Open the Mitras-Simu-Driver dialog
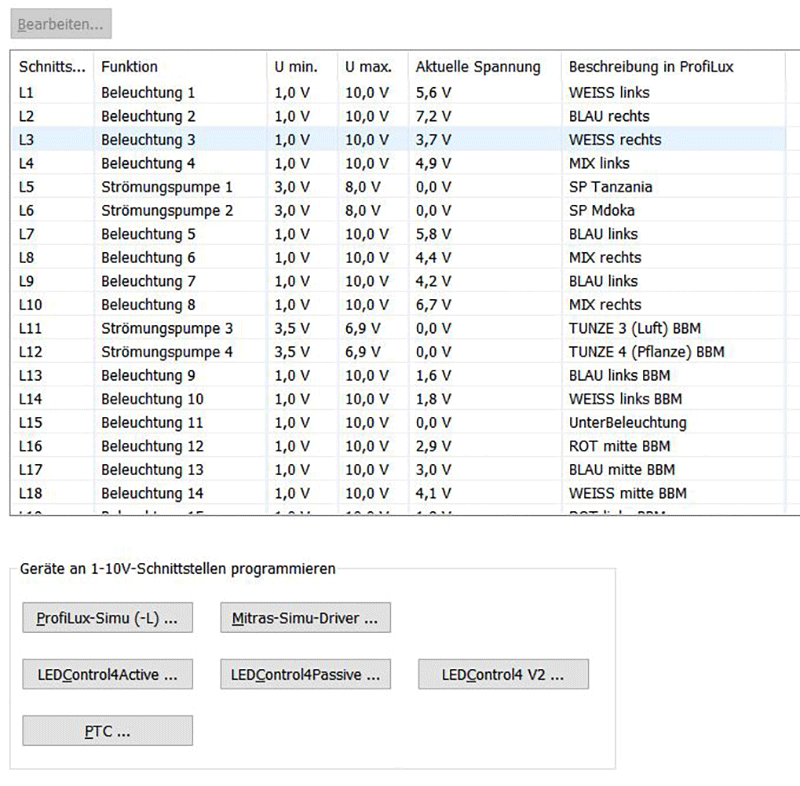This screenshot has height=786, width=800. pyautogui.click(x=305, y=618)
